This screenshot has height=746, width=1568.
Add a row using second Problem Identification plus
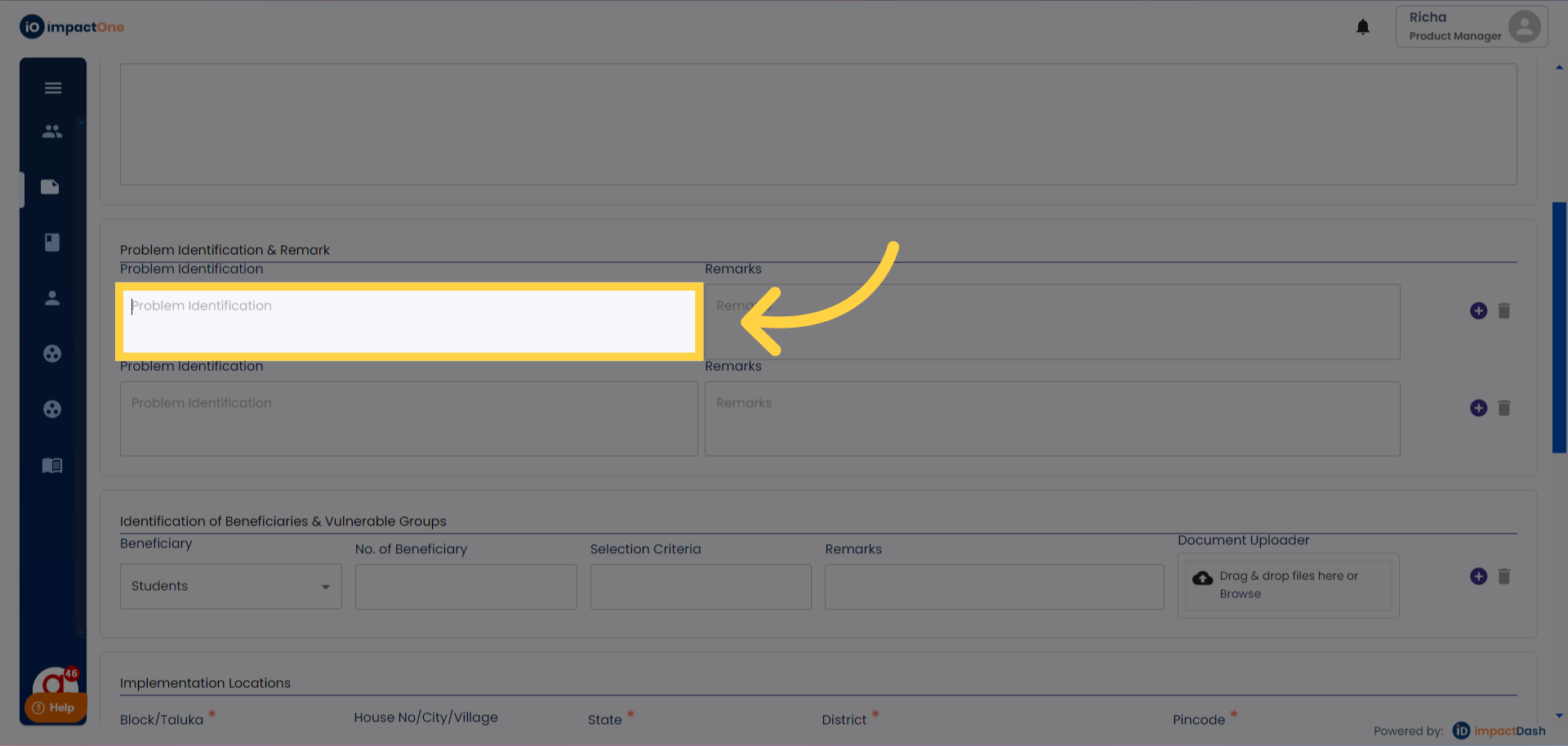click(1478, 408)
